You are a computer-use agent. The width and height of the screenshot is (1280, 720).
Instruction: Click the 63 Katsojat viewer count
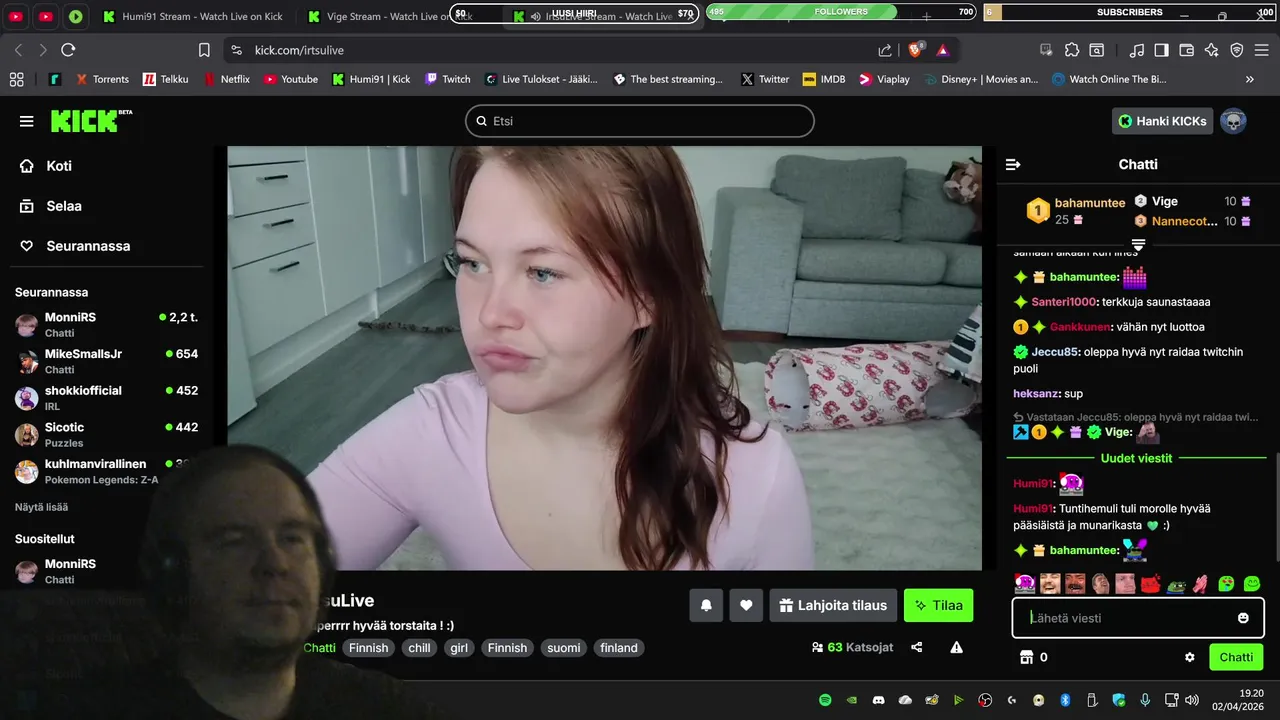[x=853, y=648]
